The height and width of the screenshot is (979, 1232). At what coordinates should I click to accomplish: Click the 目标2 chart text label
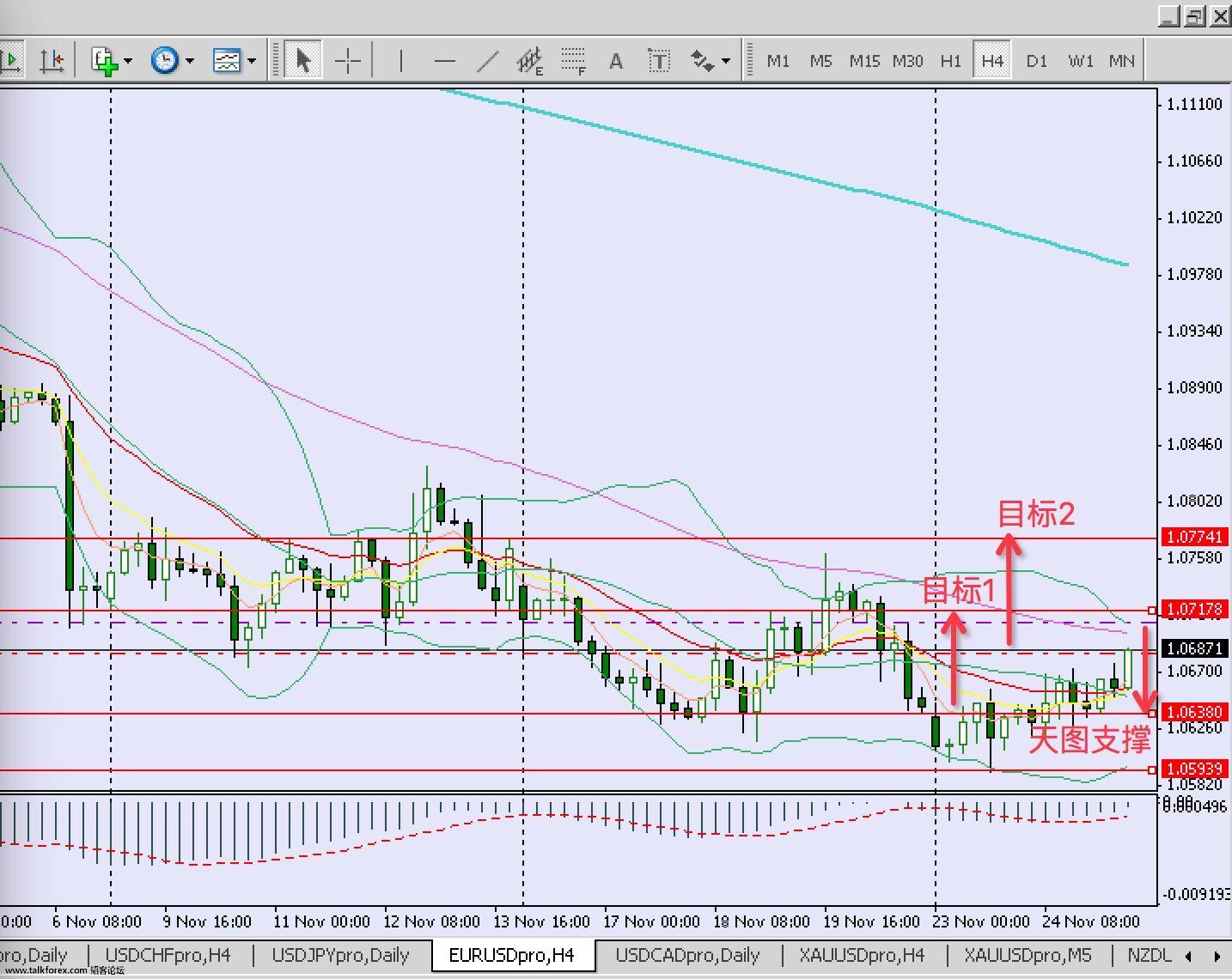click(x=1036, y=514)
